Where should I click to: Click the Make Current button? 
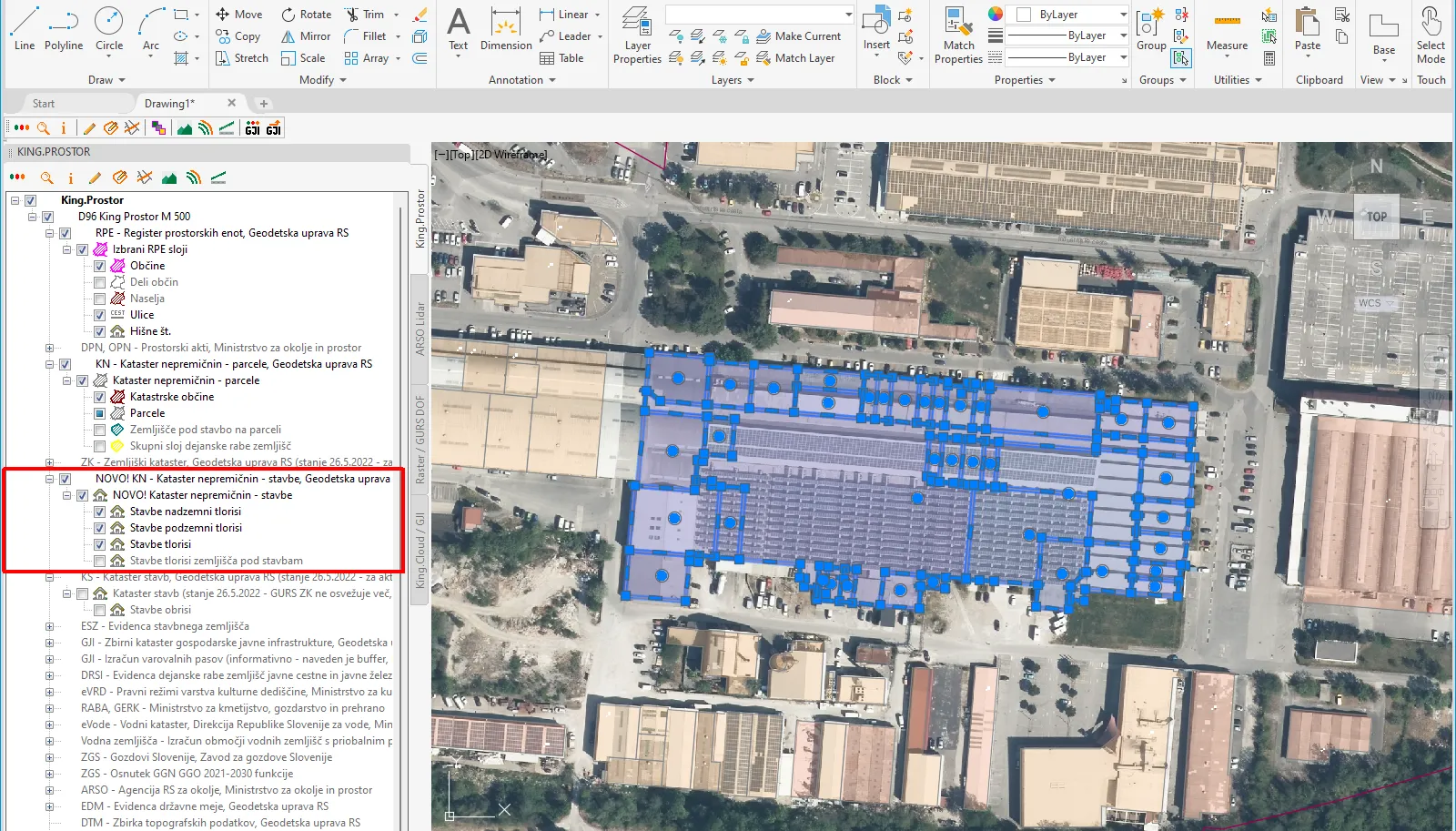[798, 36]
